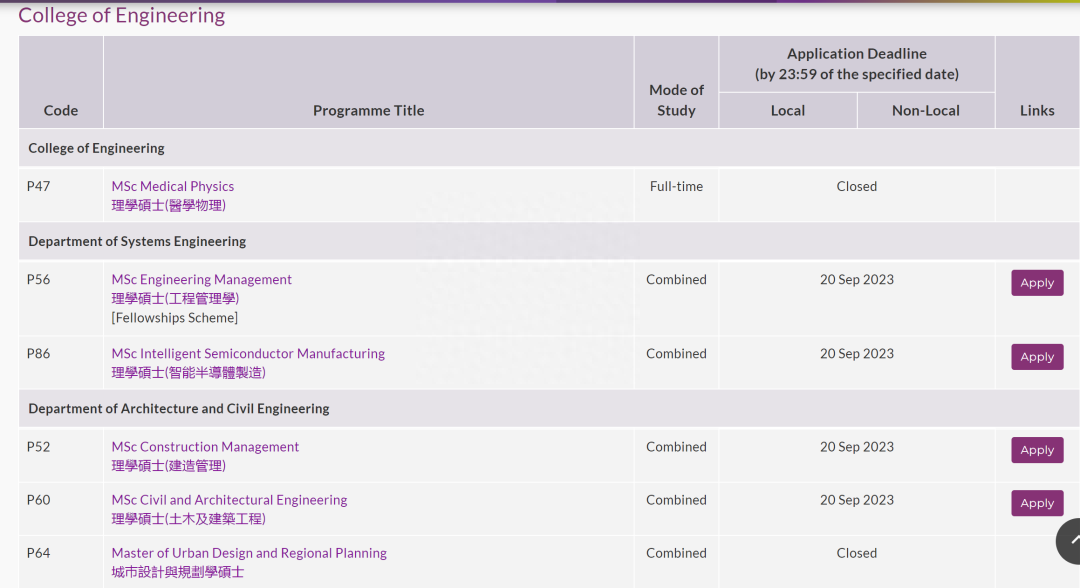This screenshot has height=588, width=1080.
Task: Select the Department of Systems Engineering row
Action: (x=137, y=241)
